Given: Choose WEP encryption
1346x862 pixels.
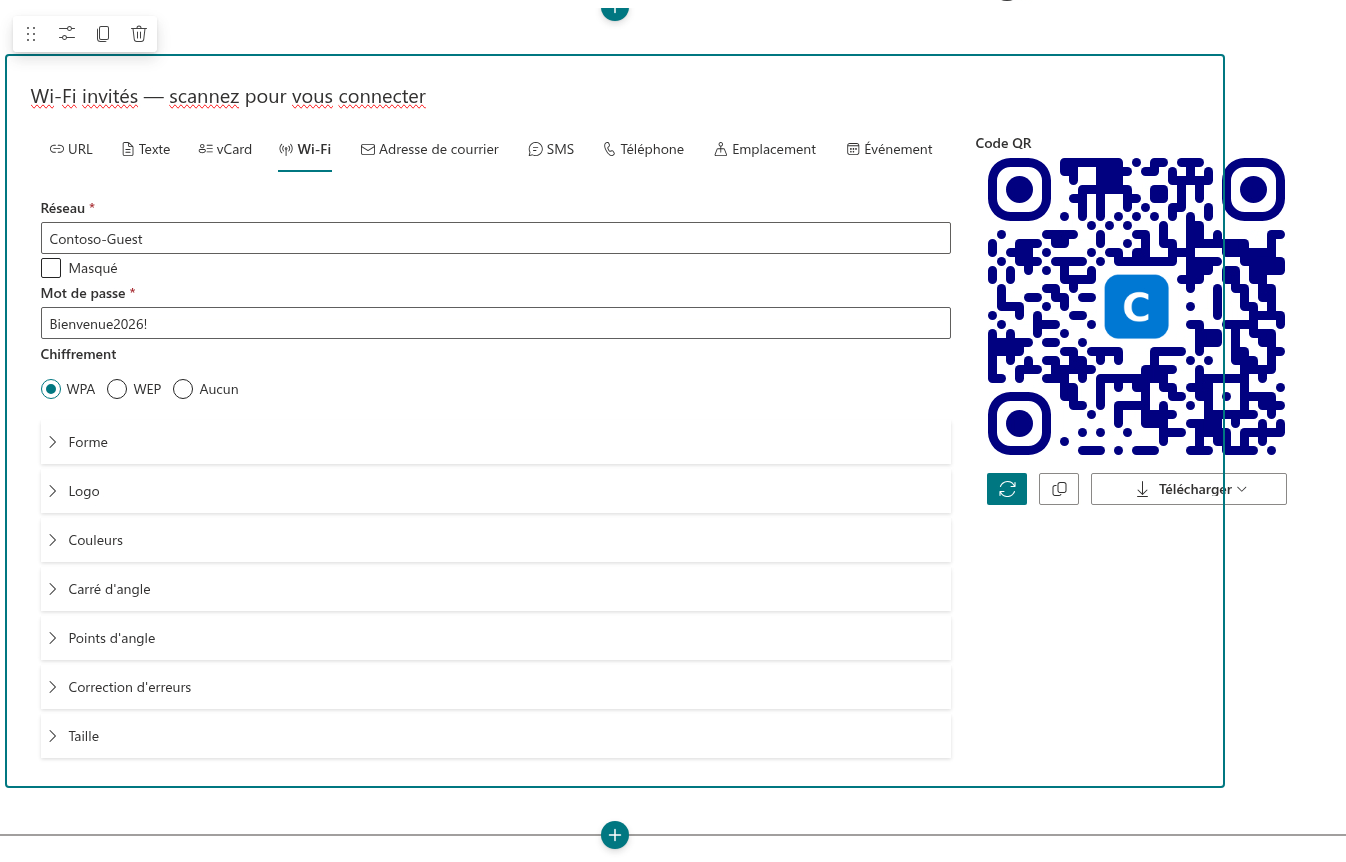Looking at the screenshot, I should (x=117, y=389).
